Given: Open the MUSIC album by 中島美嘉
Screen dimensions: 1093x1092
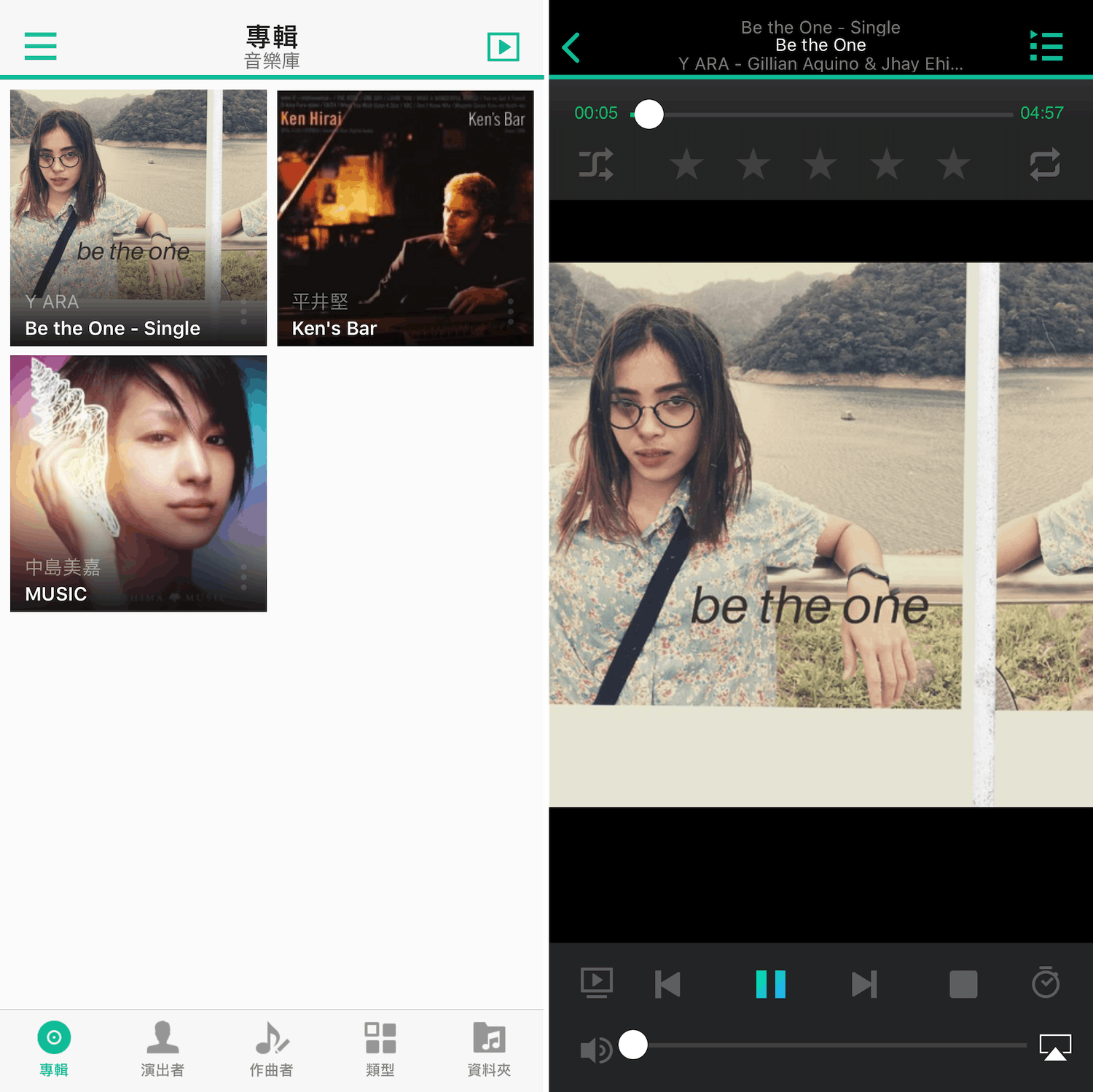Looking at the screenshot, I should point(138,483).
